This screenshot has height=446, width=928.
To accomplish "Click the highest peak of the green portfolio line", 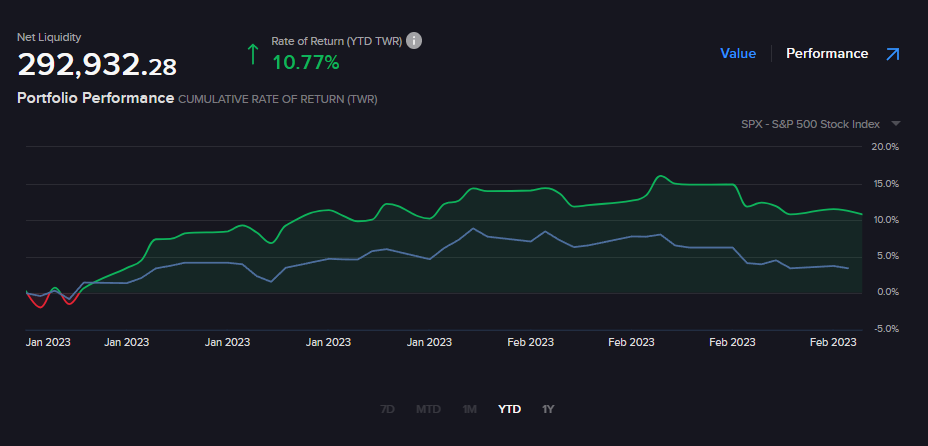I will (x=660, y=177).
